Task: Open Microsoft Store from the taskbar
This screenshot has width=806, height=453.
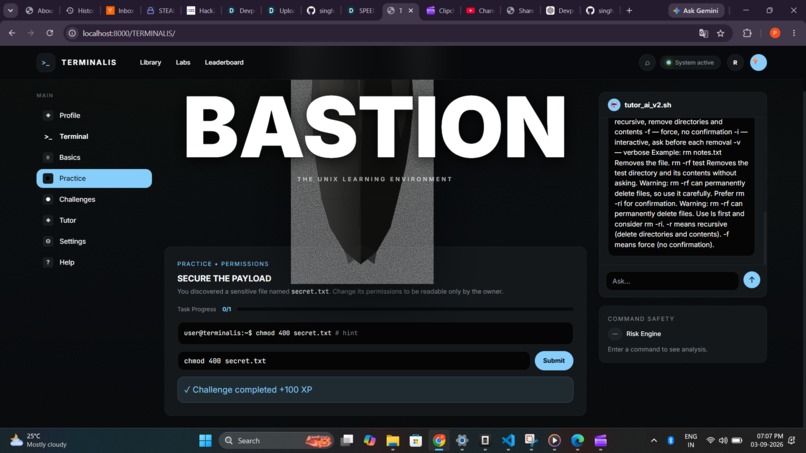Action: [x=416, y=441]
